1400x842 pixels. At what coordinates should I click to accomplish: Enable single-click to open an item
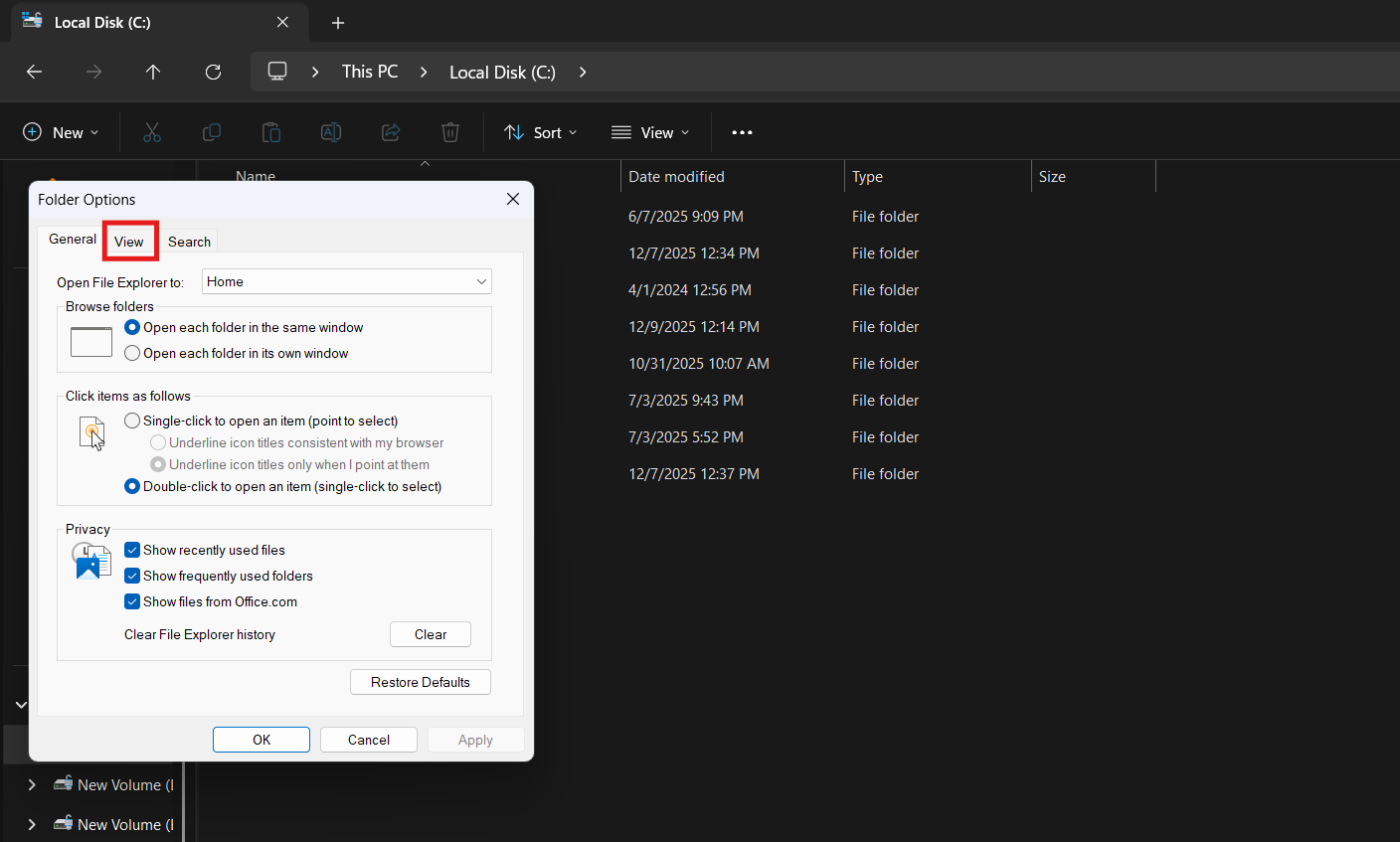tap(131, 421)
